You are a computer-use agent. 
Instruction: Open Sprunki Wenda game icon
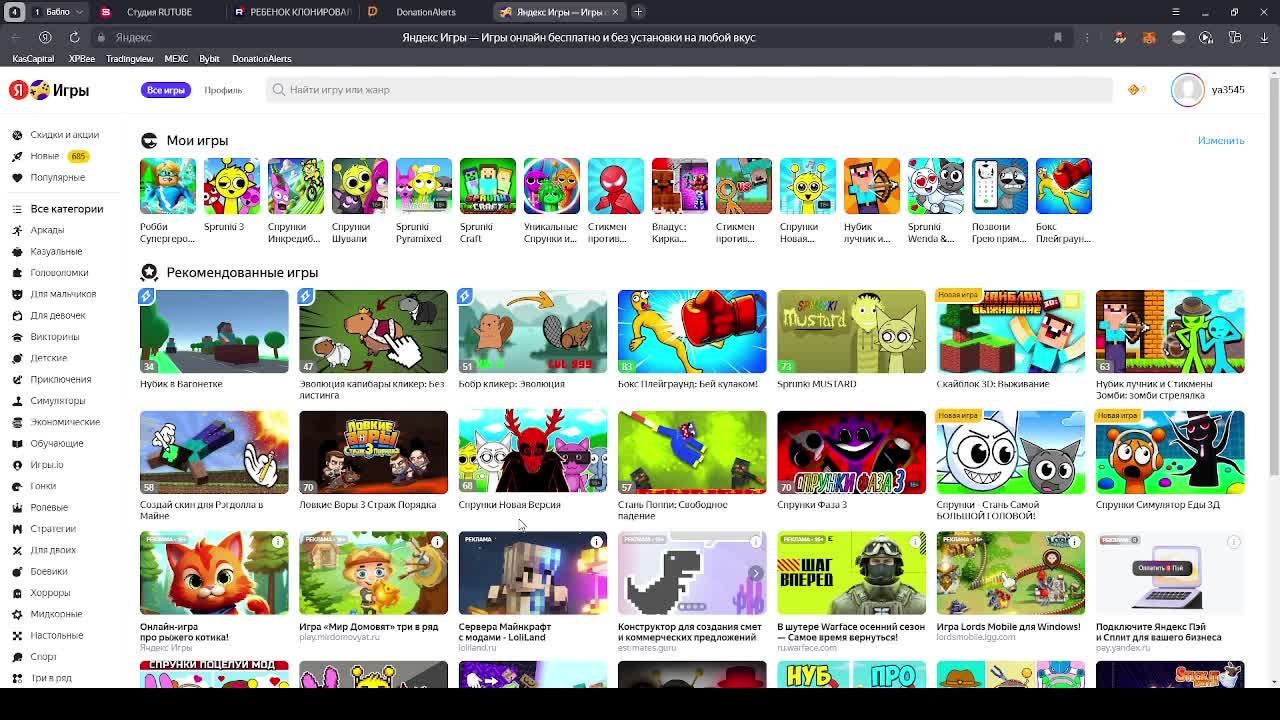pyautogui.click(x=935, y=186)
